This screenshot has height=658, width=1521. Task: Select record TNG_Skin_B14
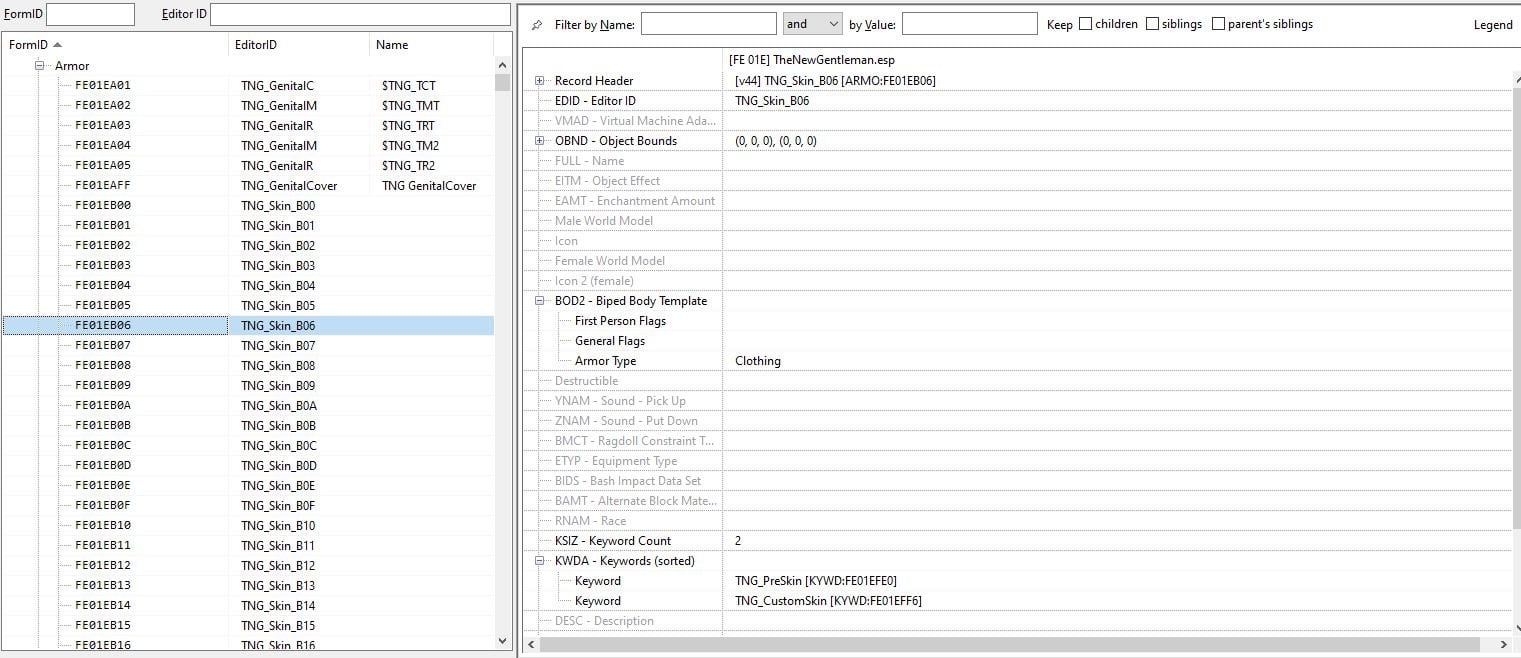point(248,606)
